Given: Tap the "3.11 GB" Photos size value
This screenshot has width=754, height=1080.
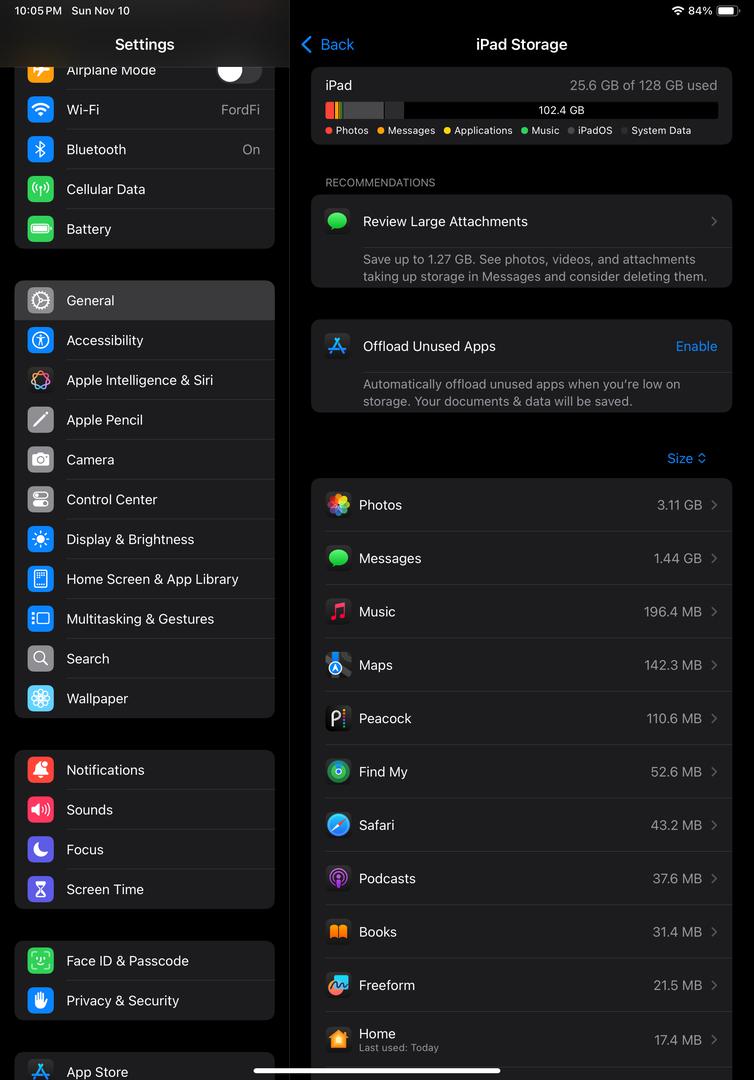Looking at the screenshot, I should click(679, 505).
